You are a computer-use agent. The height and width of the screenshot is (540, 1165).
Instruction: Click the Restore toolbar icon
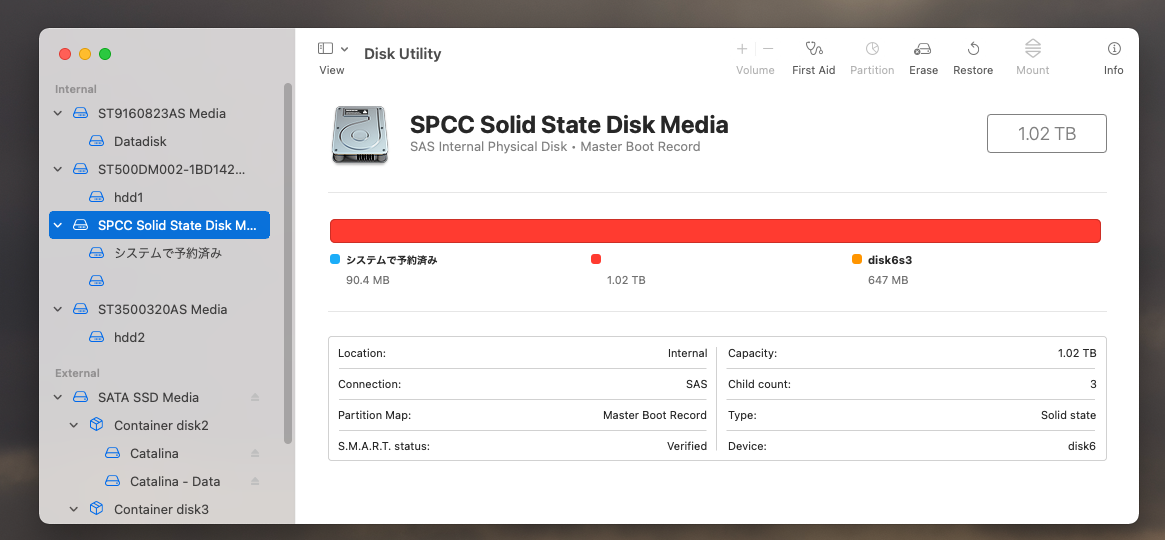(x=973, y=49)
